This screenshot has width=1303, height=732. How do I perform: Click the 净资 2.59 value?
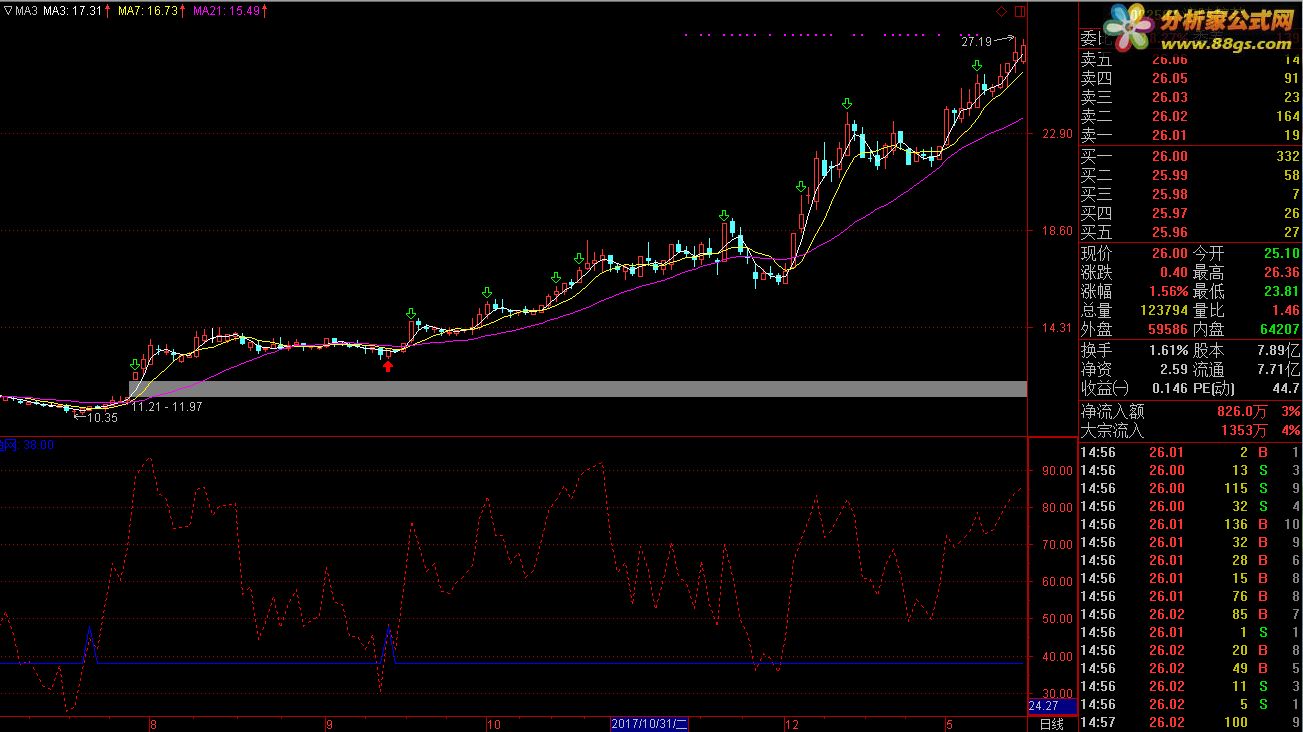click(x=1174, y=370)
